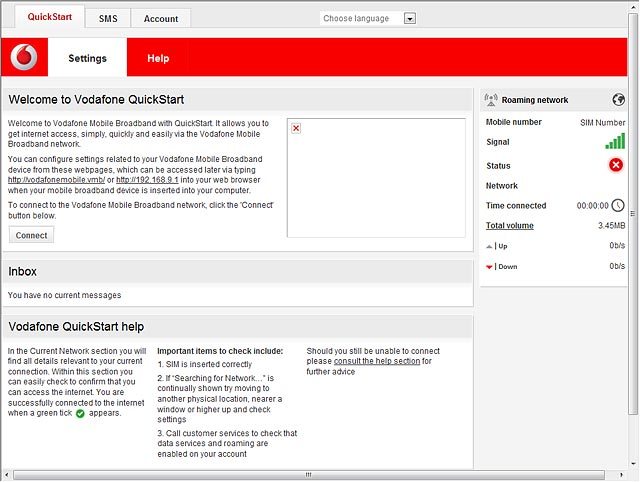Click the empty image frame in welcome panel
640x482 pixels.
[x=376, y=178]
